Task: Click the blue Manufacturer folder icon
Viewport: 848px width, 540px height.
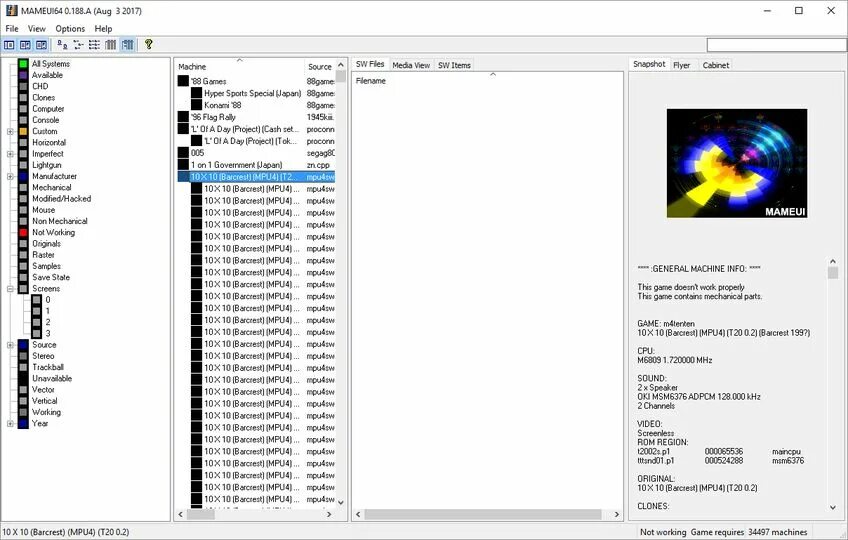Action: tap(23, 176)
